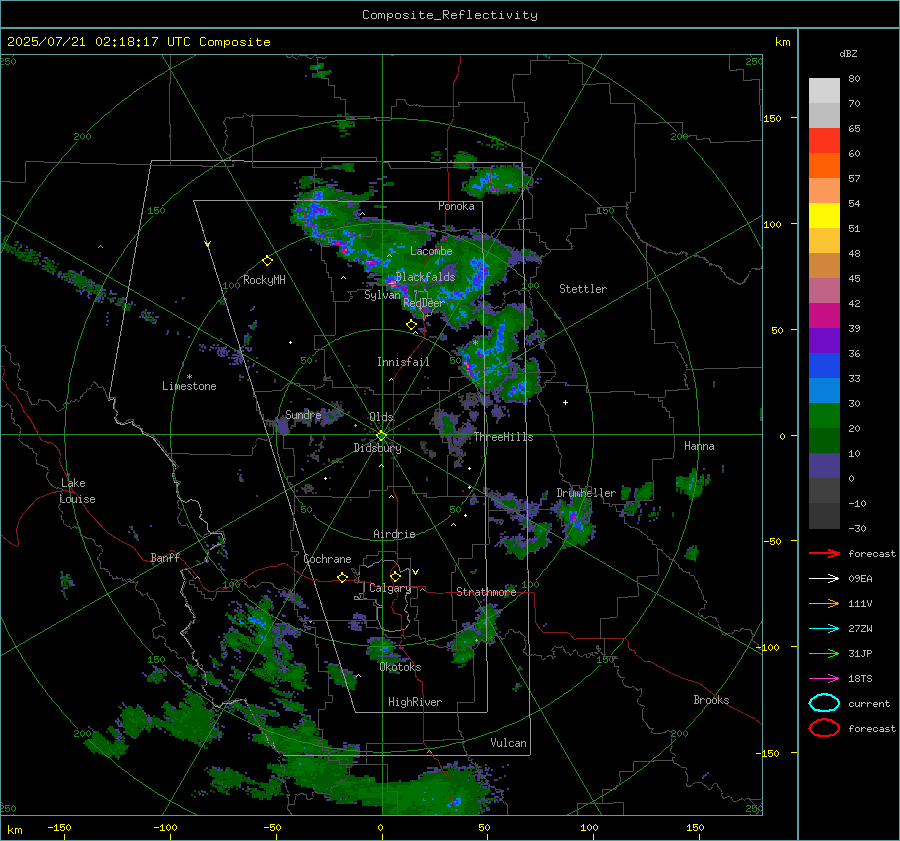Click the green 31JP arrow legend icon
Screen dimensions: 900x841
tap(824, 653)
